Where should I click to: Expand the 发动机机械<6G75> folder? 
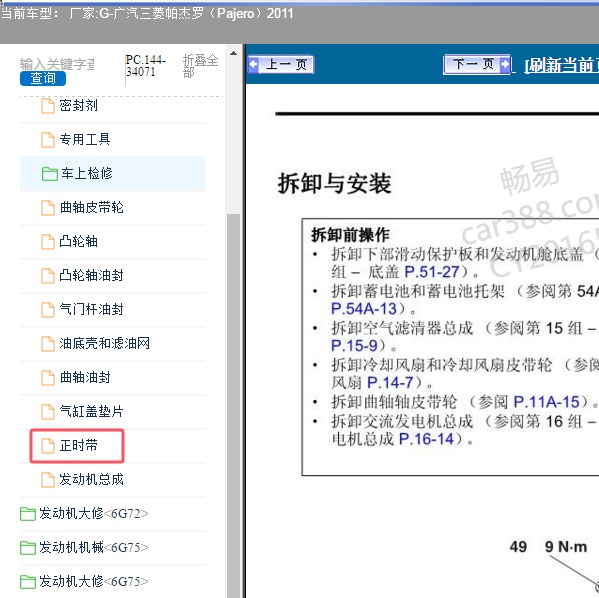94,548
